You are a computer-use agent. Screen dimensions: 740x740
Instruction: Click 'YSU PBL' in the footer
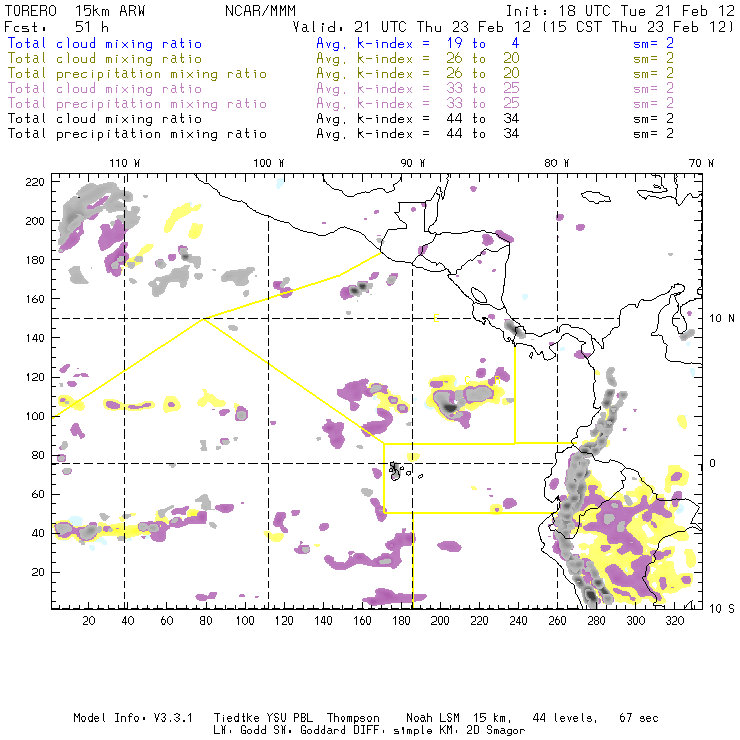tap(288, 718)
